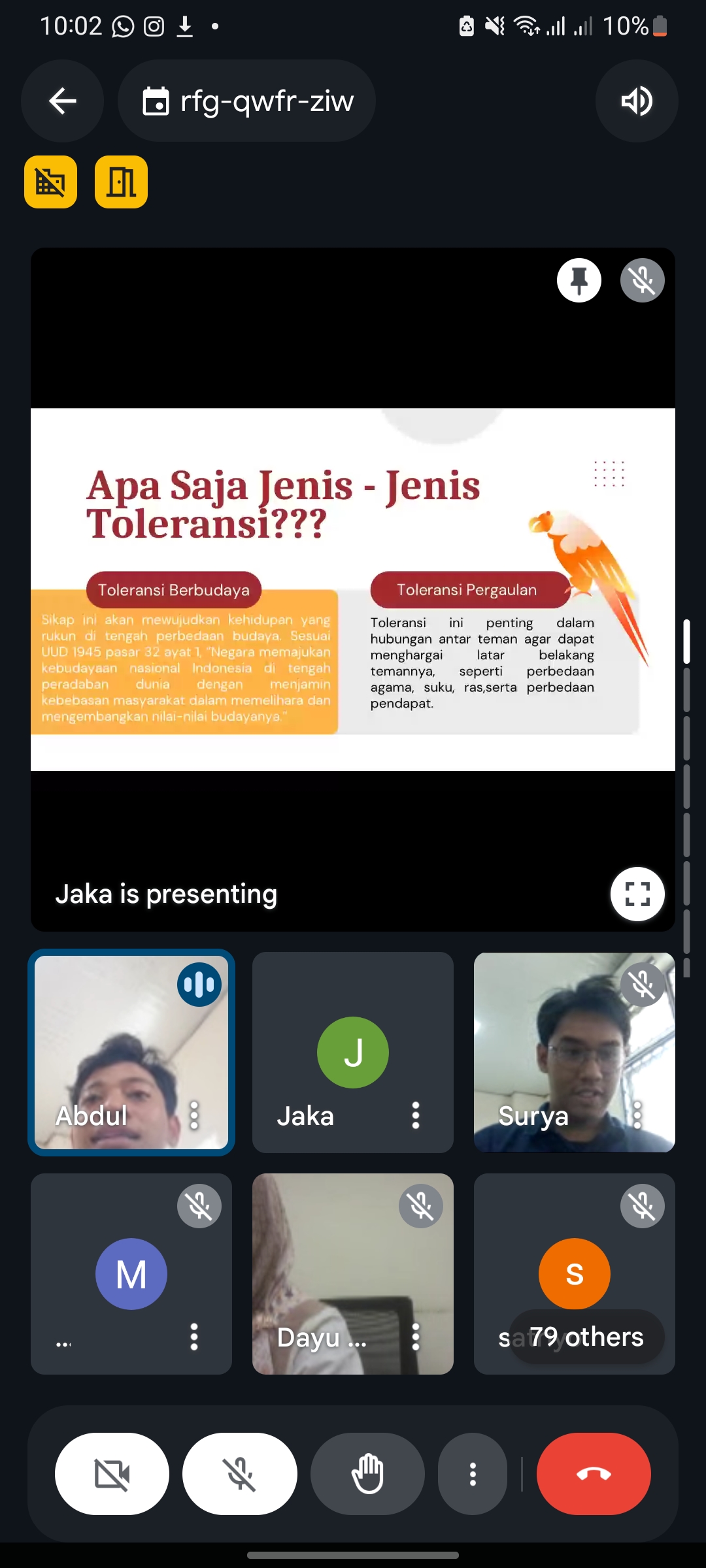Open options menu on Jaka's tile
Screen dimensions: 706x1568
(x=416, y=1115)
